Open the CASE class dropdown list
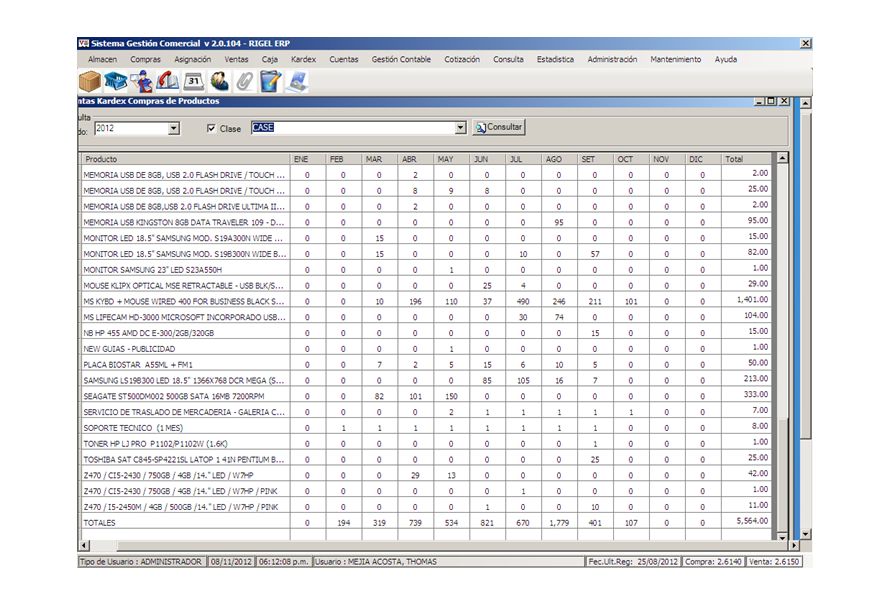886x603 pixels. pos(460,128)
